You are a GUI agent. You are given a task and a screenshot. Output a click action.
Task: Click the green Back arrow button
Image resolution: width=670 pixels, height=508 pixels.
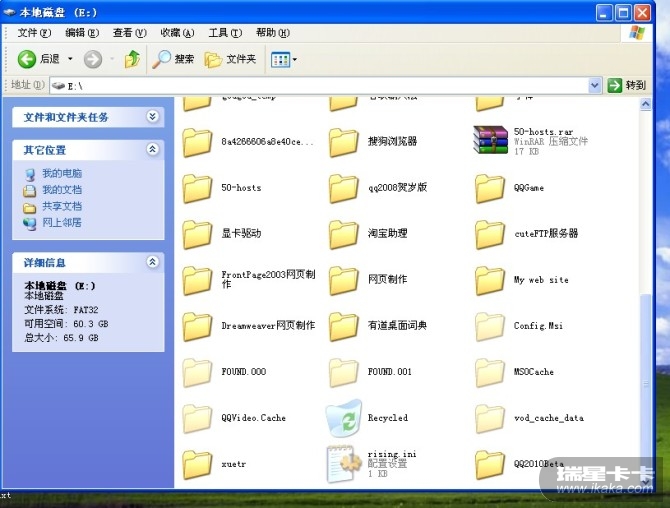point(26,59)
